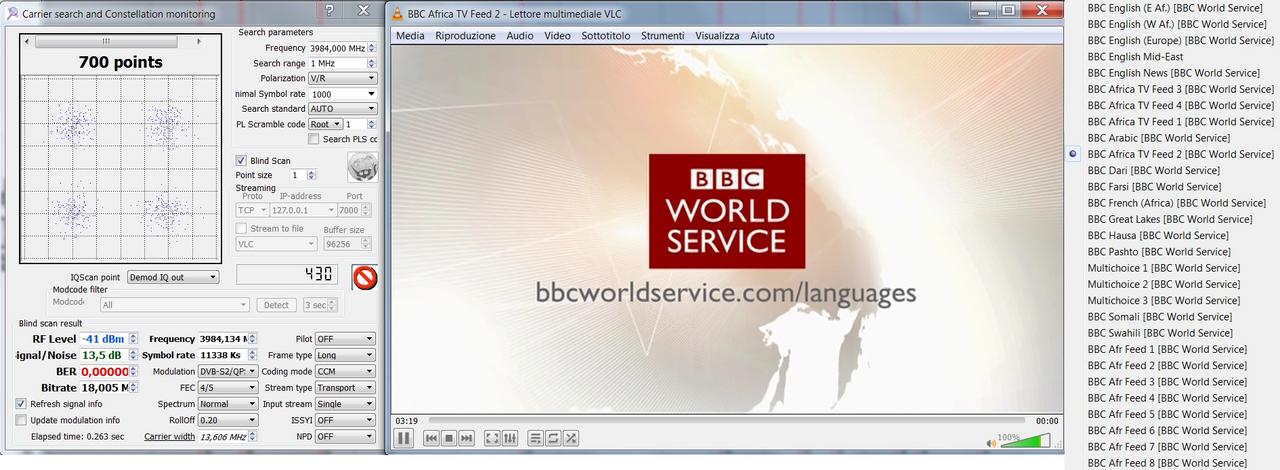Open the Stream type dropdown

(x=345, y=387)
